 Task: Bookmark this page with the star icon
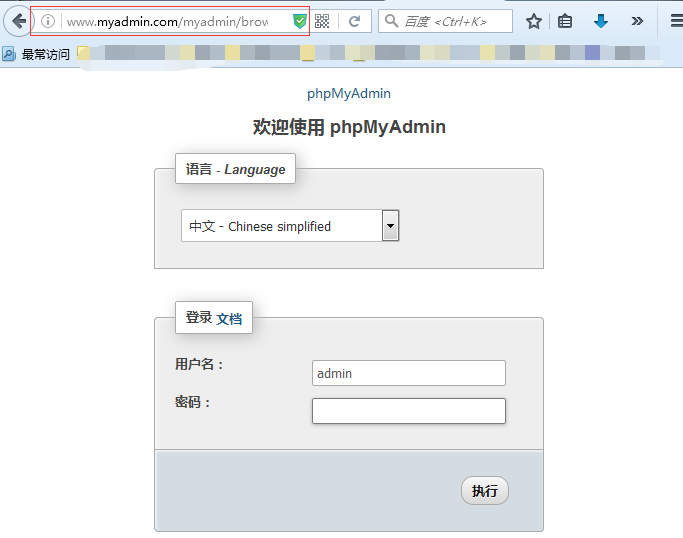[534, 21]
